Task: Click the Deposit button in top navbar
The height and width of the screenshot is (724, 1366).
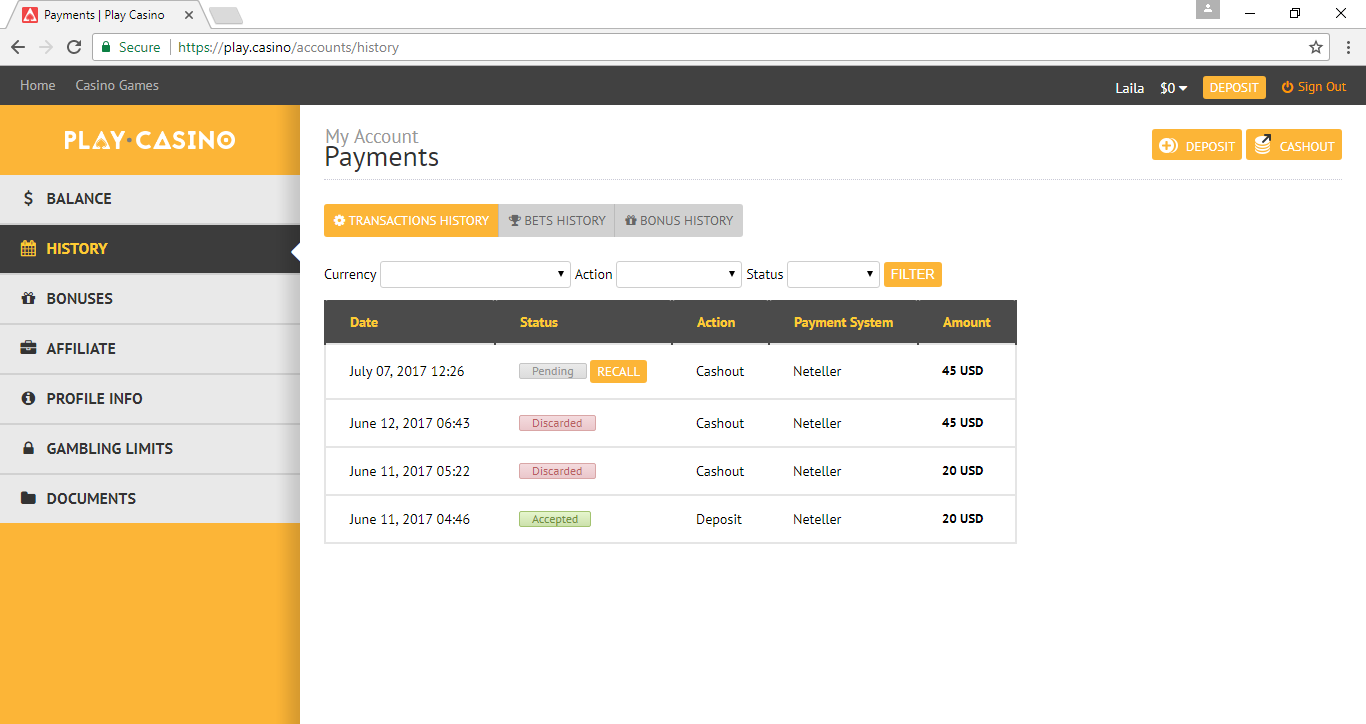Action: (1234, 88)
